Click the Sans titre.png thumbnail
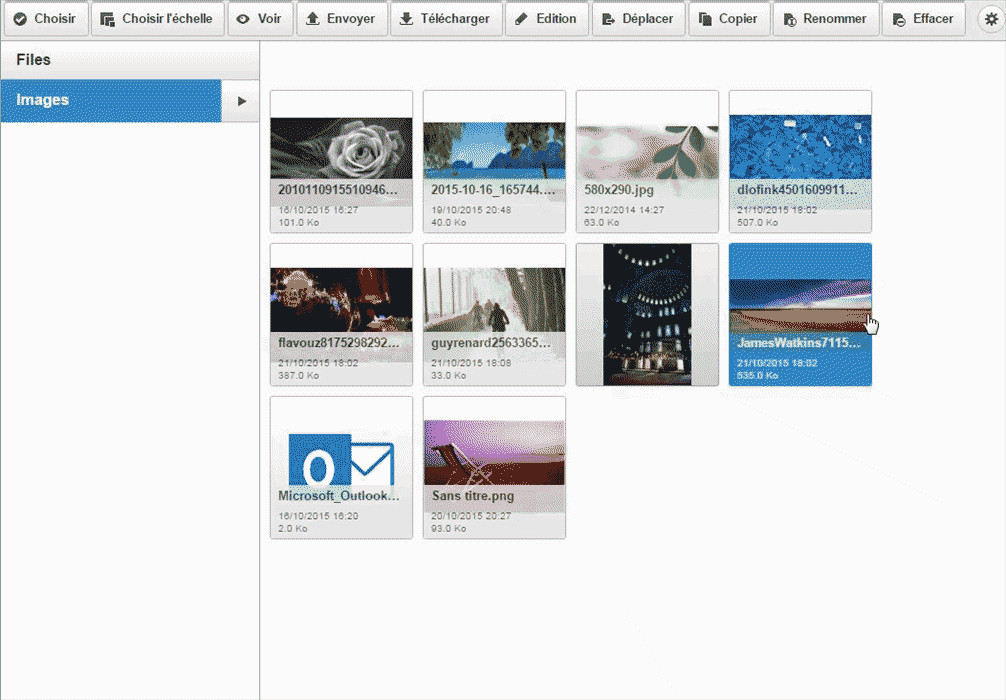Viewport: 1006px width, 700px height. click(x=494, y=466)
